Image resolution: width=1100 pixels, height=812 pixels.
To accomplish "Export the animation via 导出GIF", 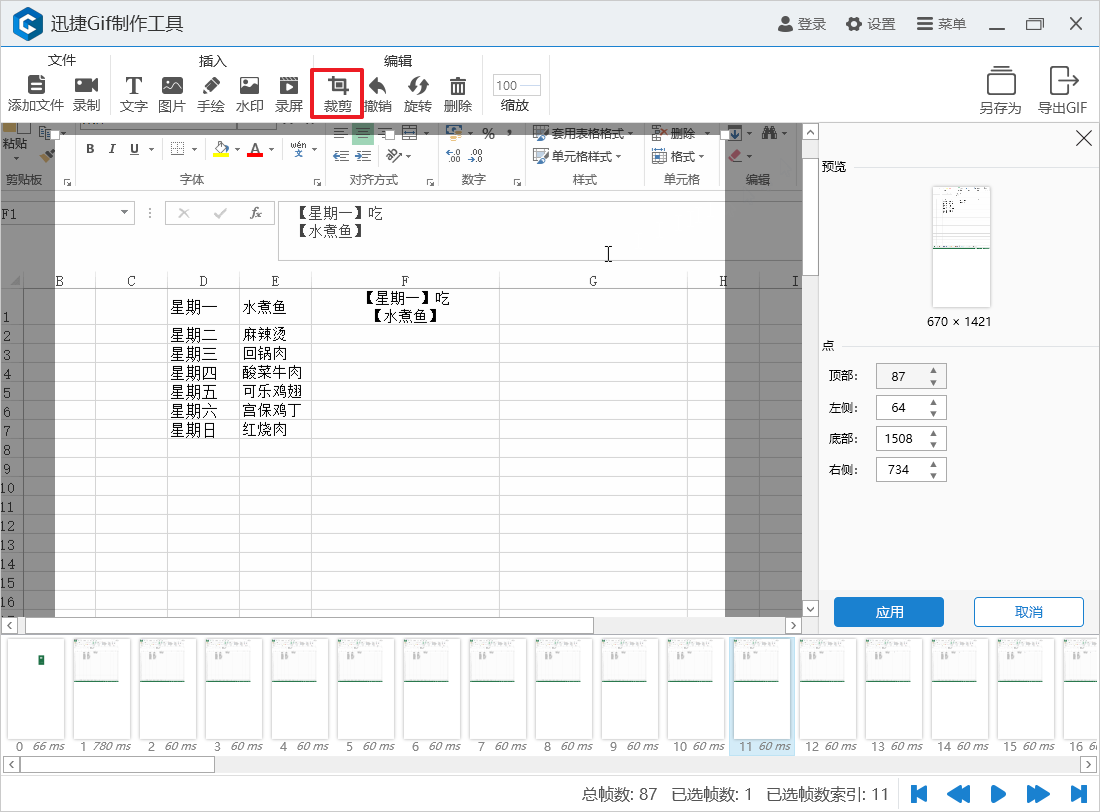I will click(1063, 93).
